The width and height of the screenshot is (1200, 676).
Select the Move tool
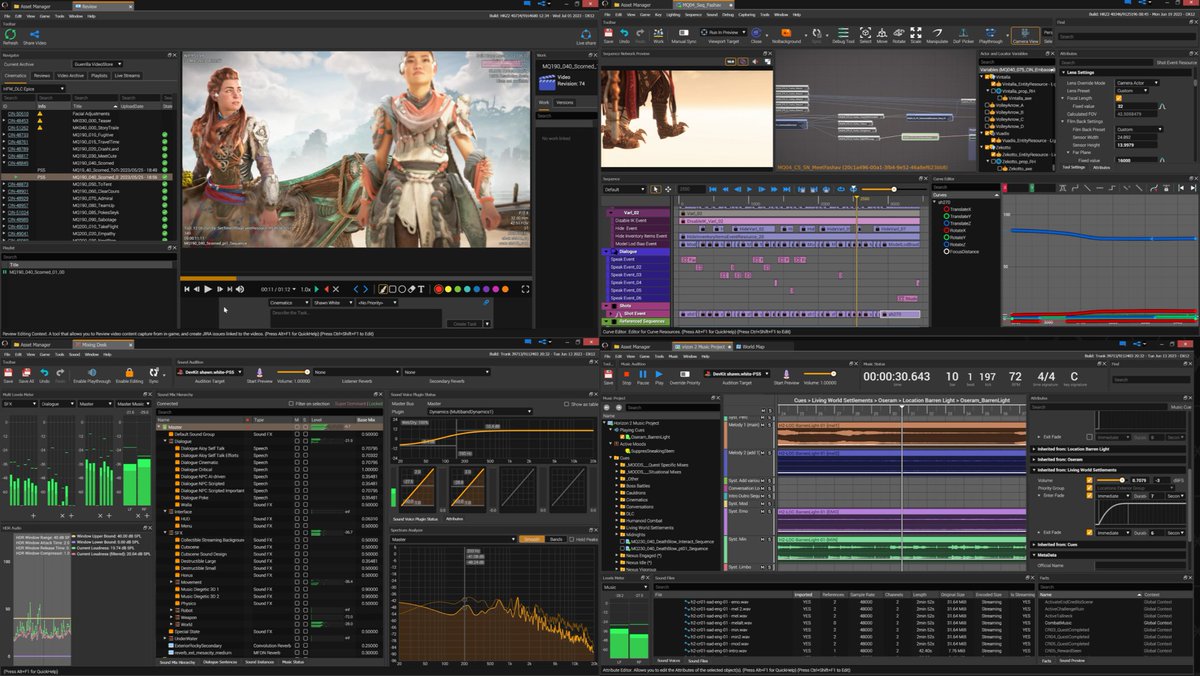coord(882,36)
